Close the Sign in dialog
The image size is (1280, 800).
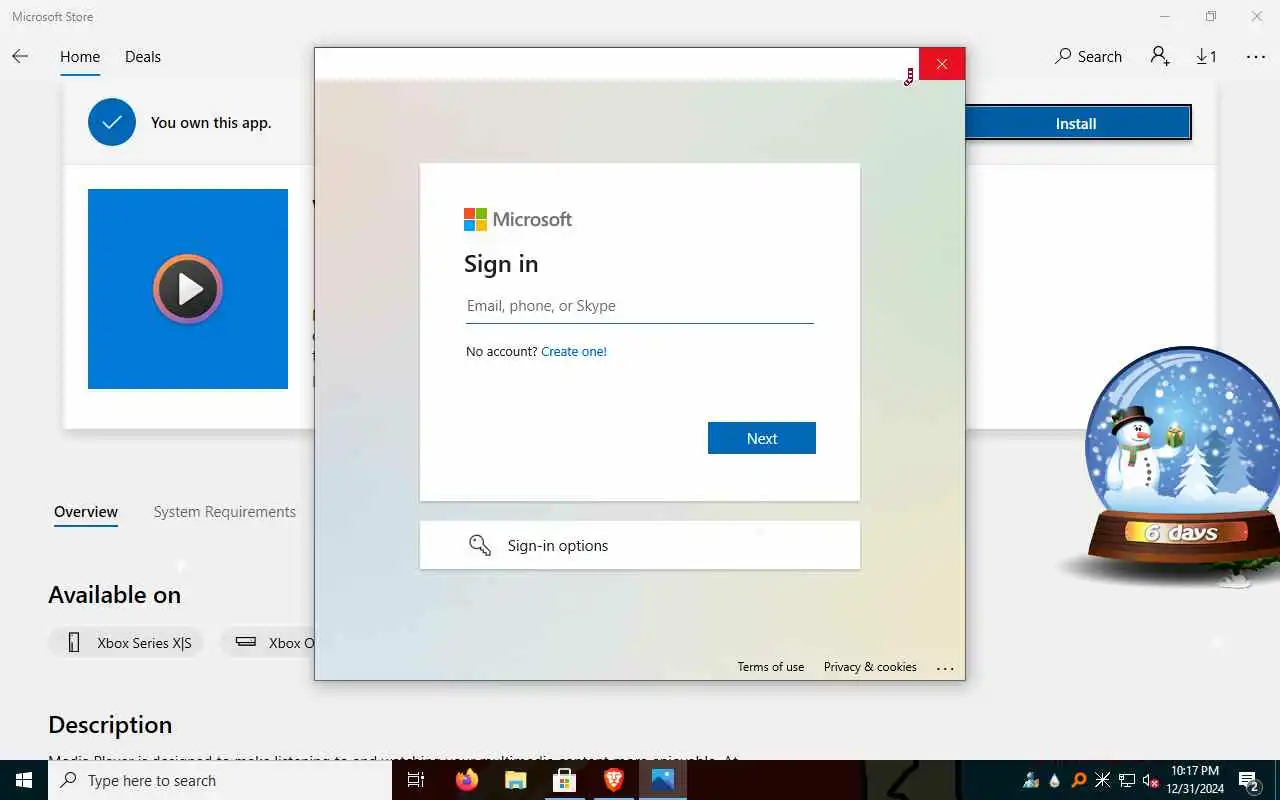coord(942,64)
